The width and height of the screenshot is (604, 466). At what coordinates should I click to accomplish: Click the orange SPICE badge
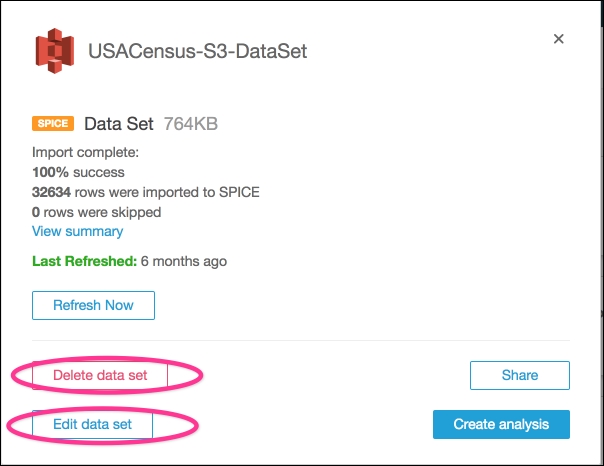[x=53, y=124]
